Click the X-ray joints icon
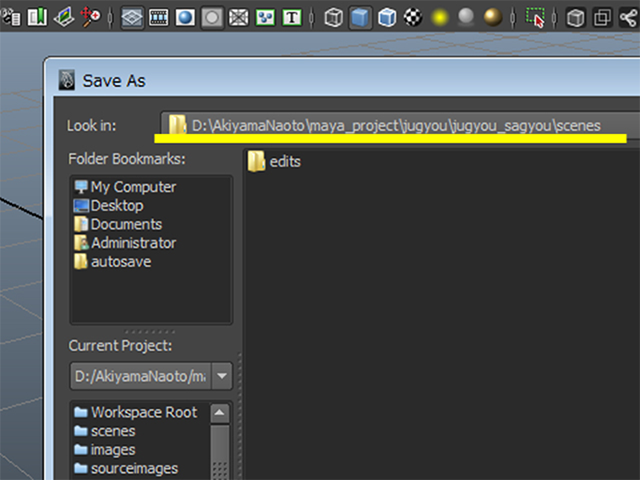640x480 pixels. (629, 17)
